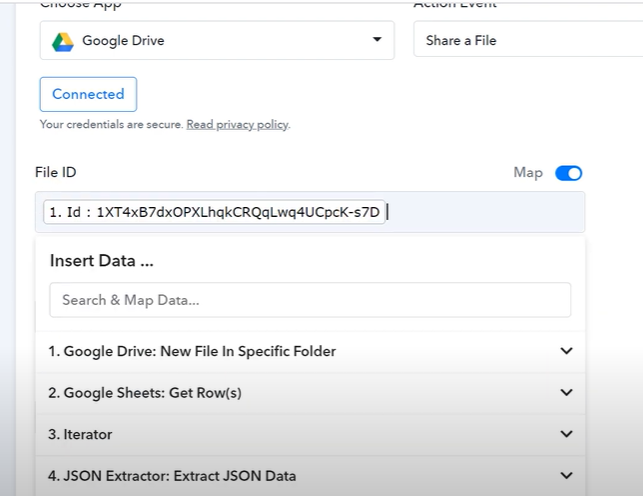
Task: Click the Map label text
Action: click(x=528, y=173)
